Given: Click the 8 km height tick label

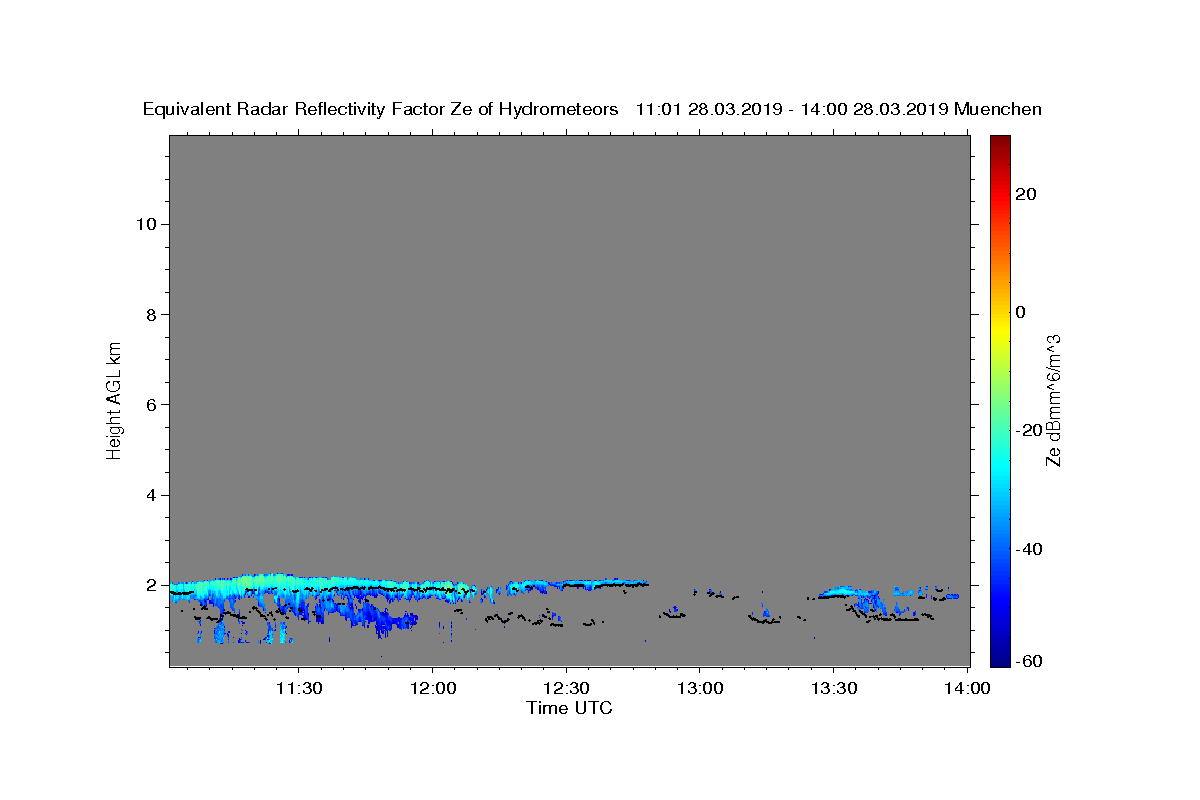Looking at the screenshot, I should (152, 314).
